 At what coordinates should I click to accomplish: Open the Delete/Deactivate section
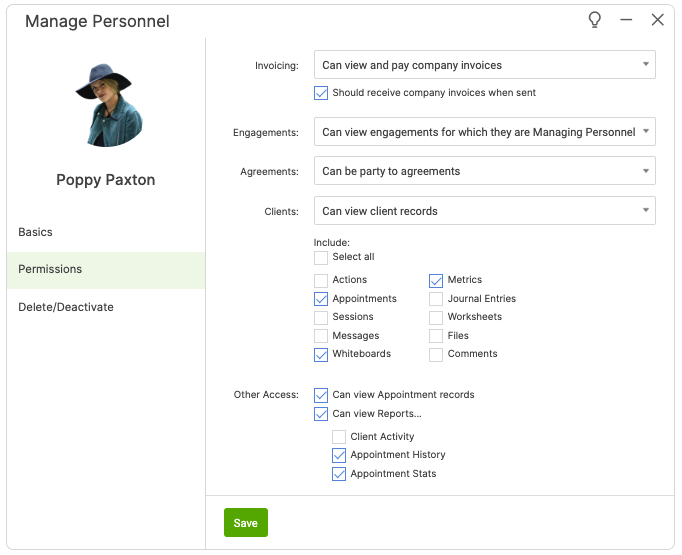click(x=66, y=307)
